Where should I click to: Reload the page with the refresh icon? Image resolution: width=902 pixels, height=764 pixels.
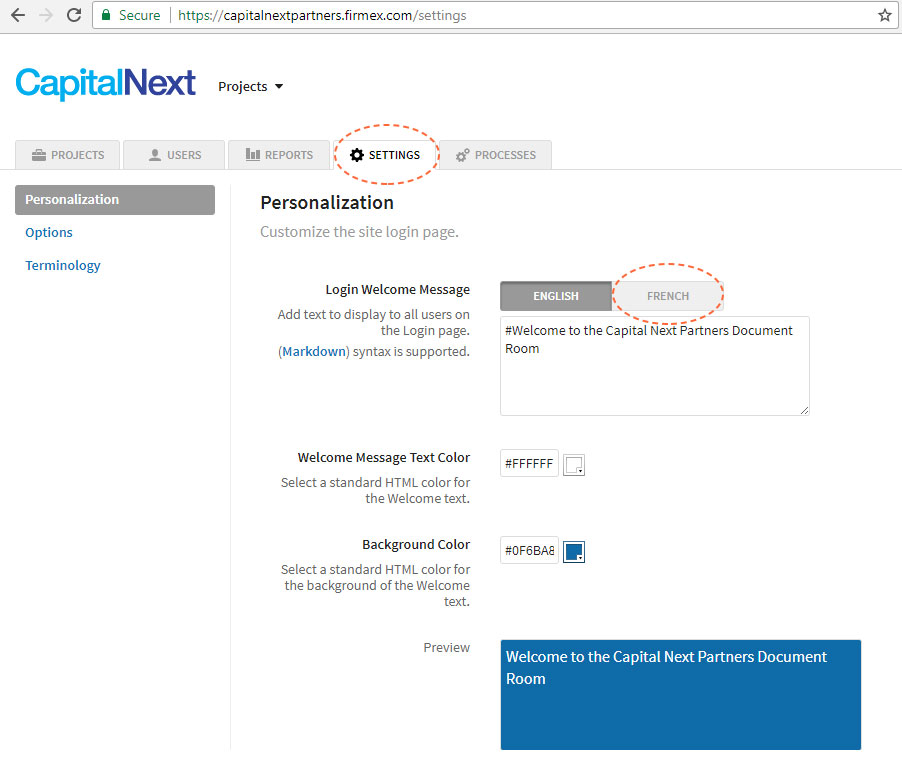[x=74, y=15]
